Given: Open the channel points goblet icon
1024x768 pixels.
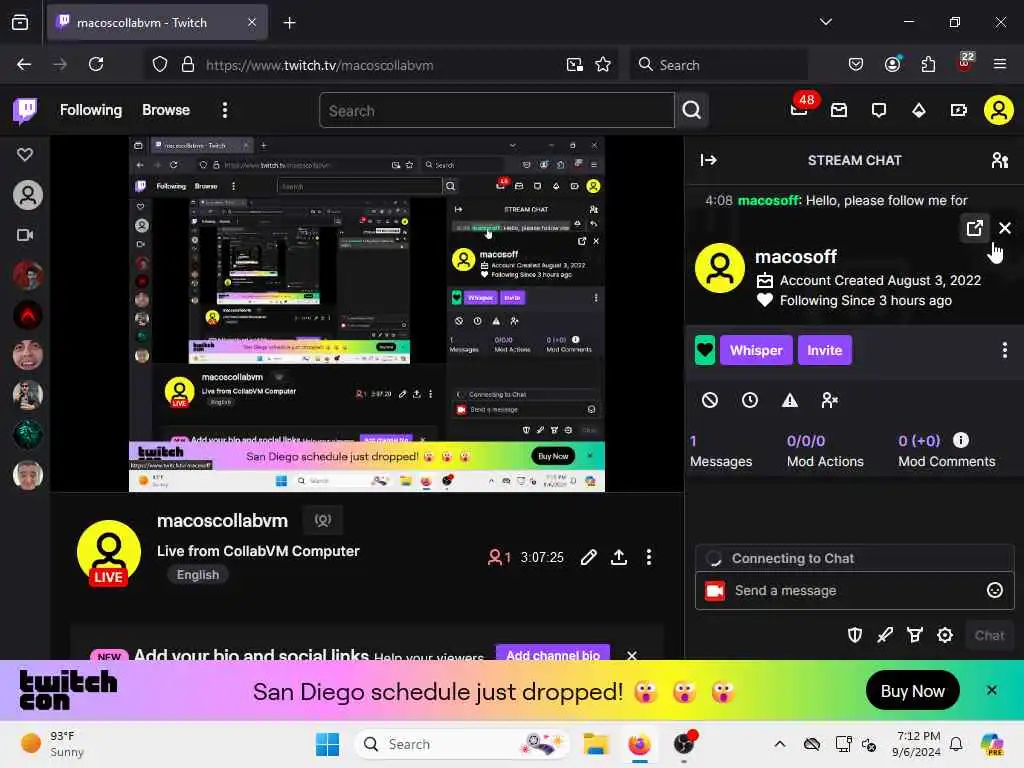Looking at the screenshot, I should point(915,635).
